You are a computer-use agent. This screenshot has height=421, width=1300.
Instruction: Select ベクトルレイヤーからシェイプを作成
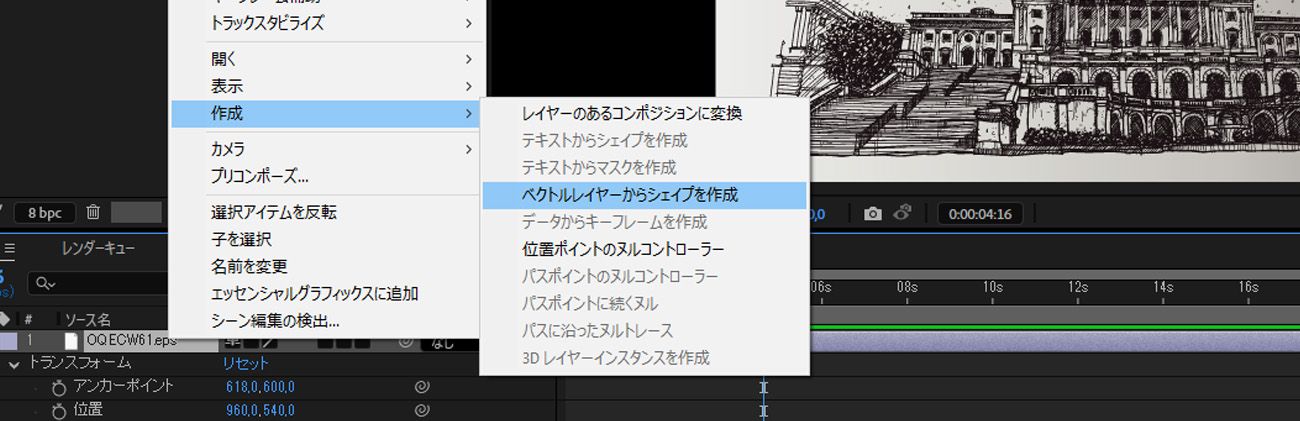pyautogui.click(x=644, y=195)
